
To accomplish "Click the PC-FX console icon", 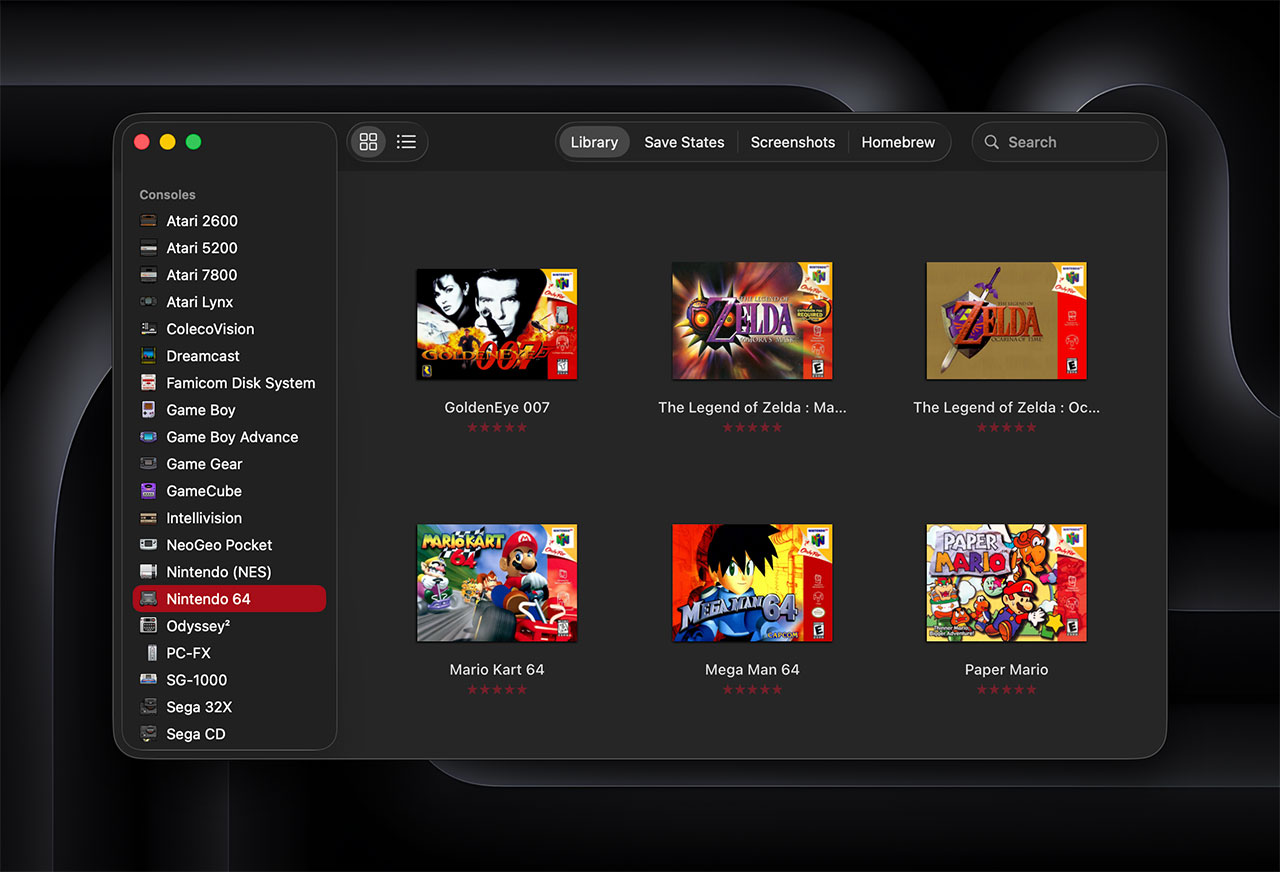I will pos(152,653).
